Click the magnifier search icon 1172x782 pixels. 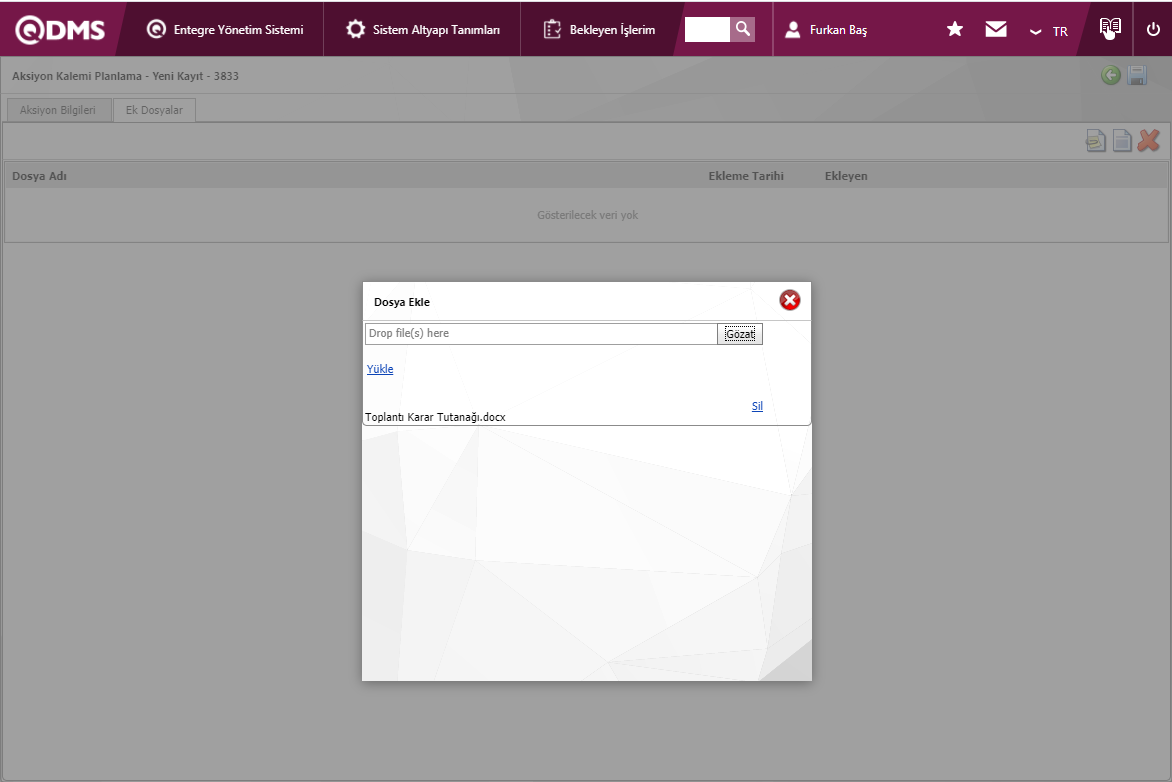pyautogui.click(x=742, y=29)
